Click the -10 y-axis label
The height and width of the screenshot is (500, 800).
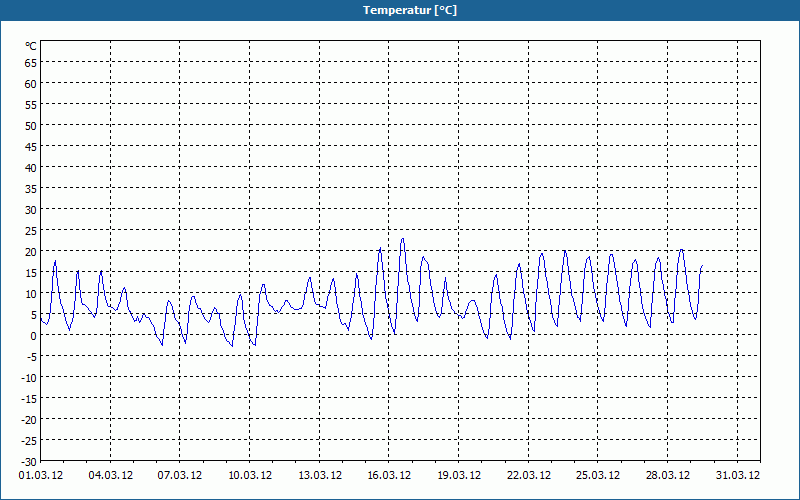(x=29, y=378)
